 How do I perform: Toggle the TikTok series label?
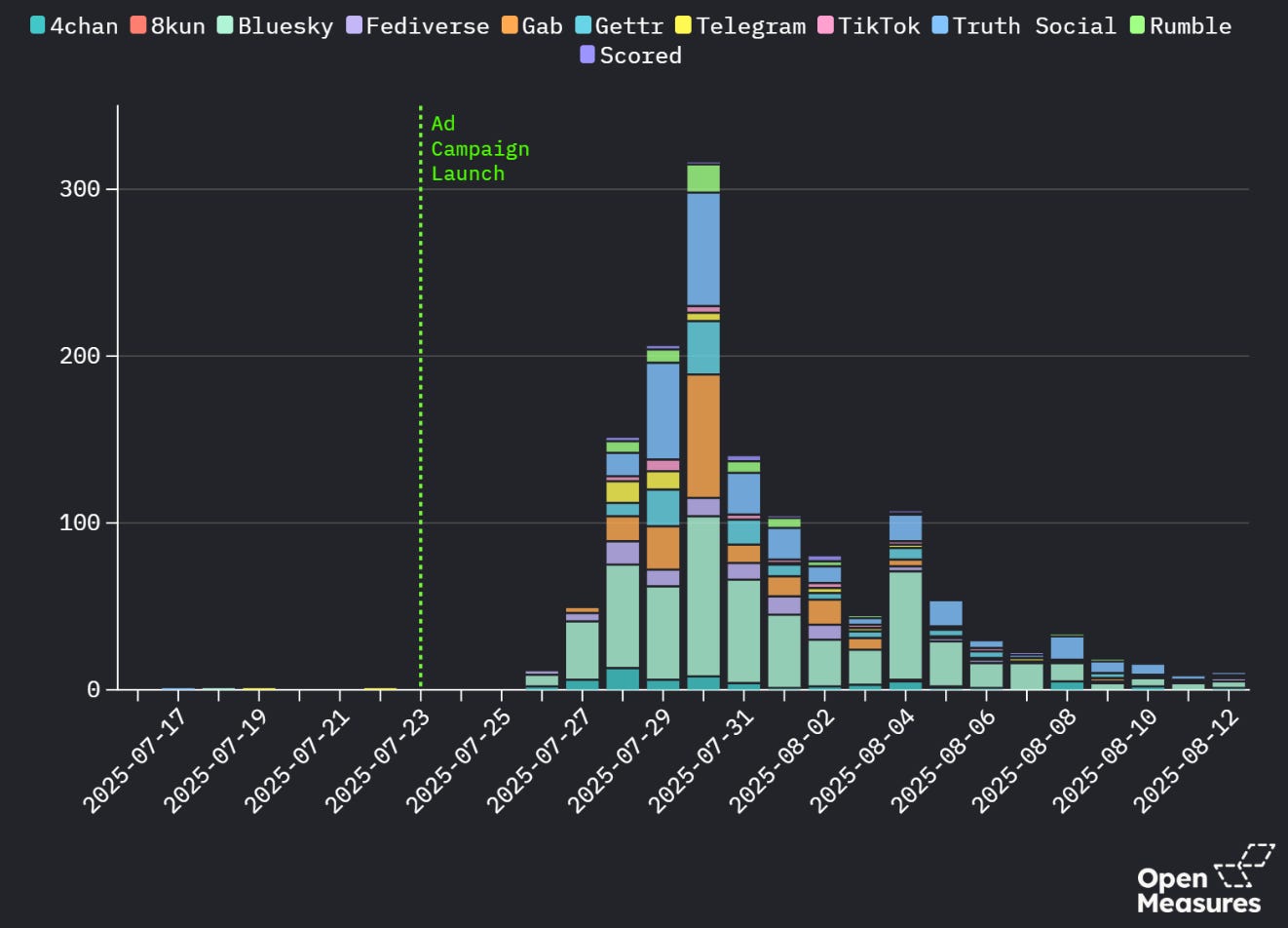point(879,25)
